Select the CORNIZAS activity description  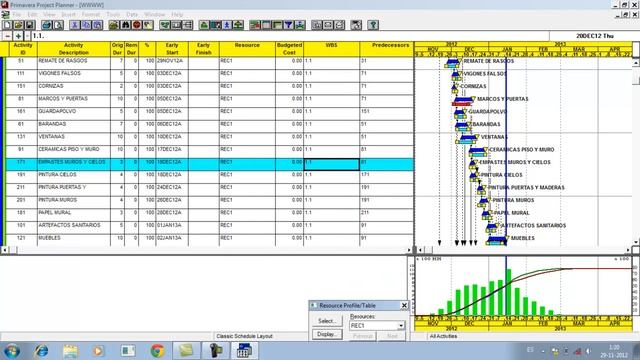click(x=51, y=86)
